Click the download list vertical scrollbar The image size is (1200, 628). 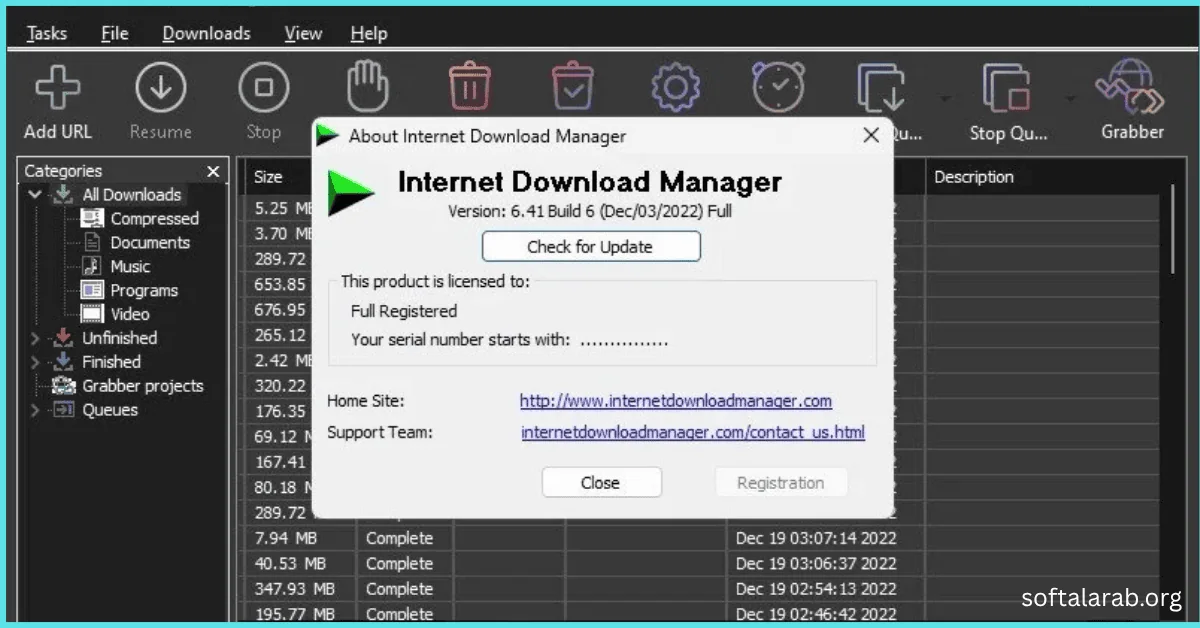coord(1175,230)
